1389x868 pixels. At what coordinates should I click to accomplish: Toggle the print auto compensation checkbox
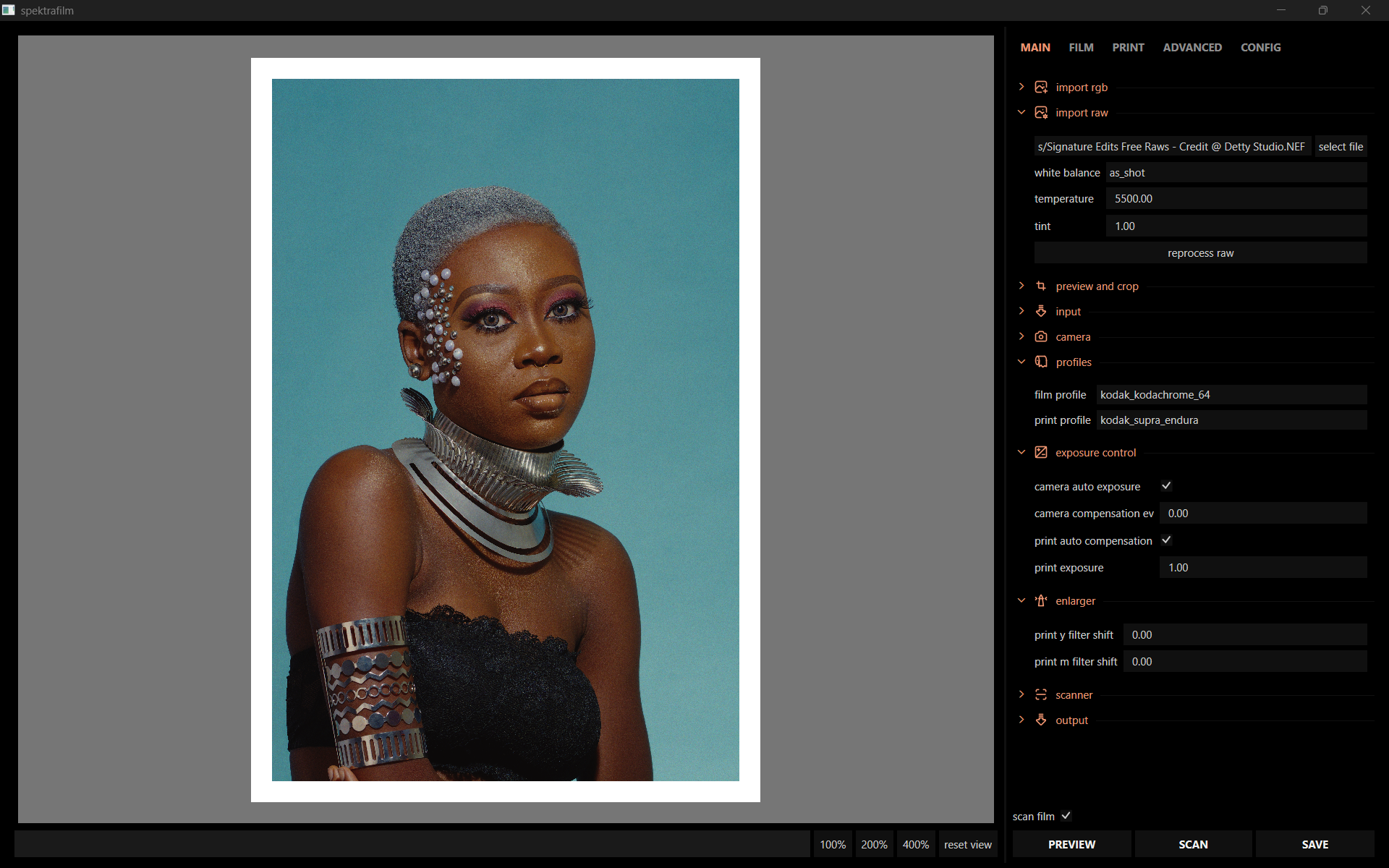coord(1166,540)
